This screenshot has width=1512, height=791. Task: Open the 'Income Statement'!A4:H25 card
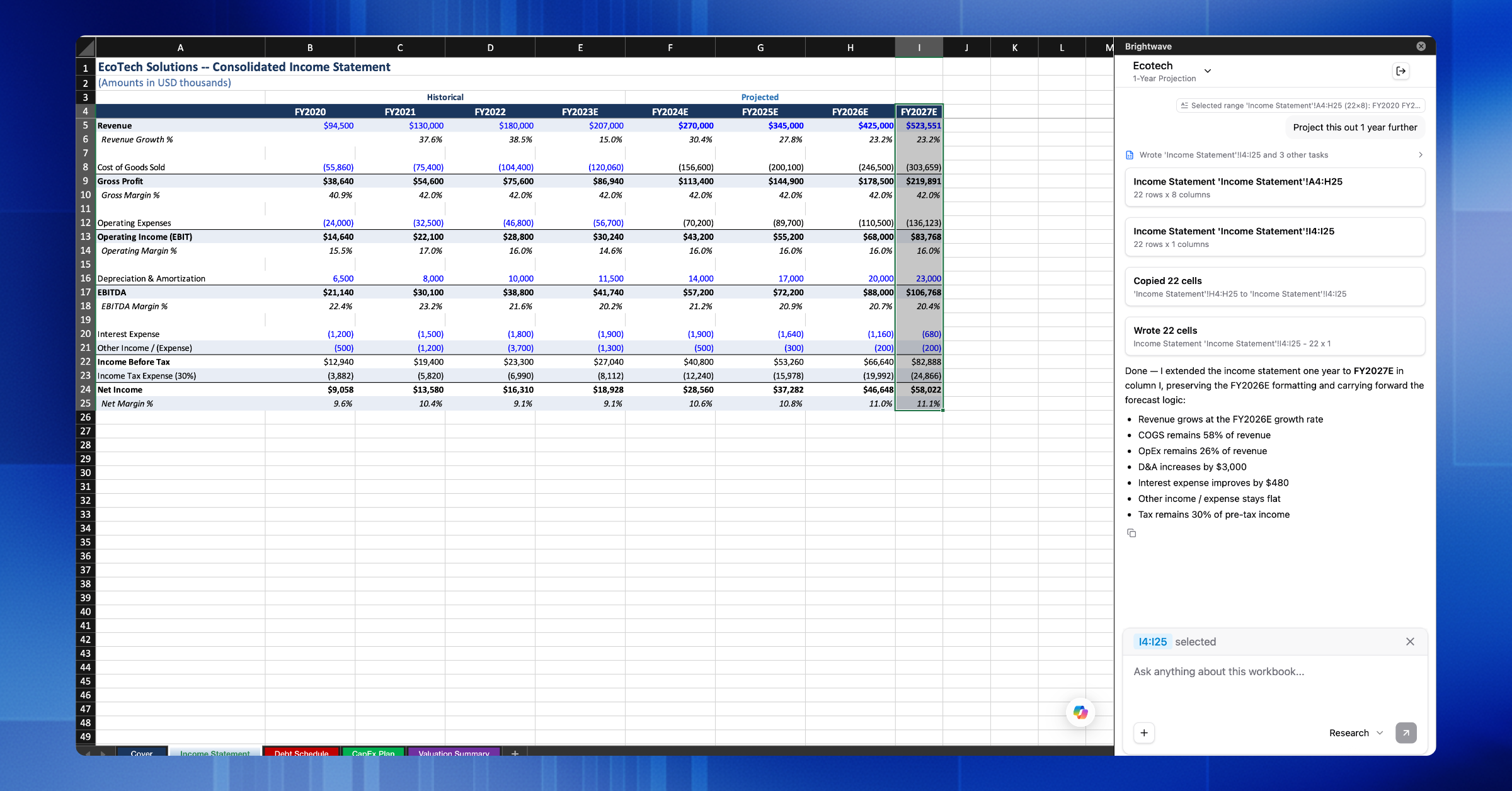tap(1274, 187)
